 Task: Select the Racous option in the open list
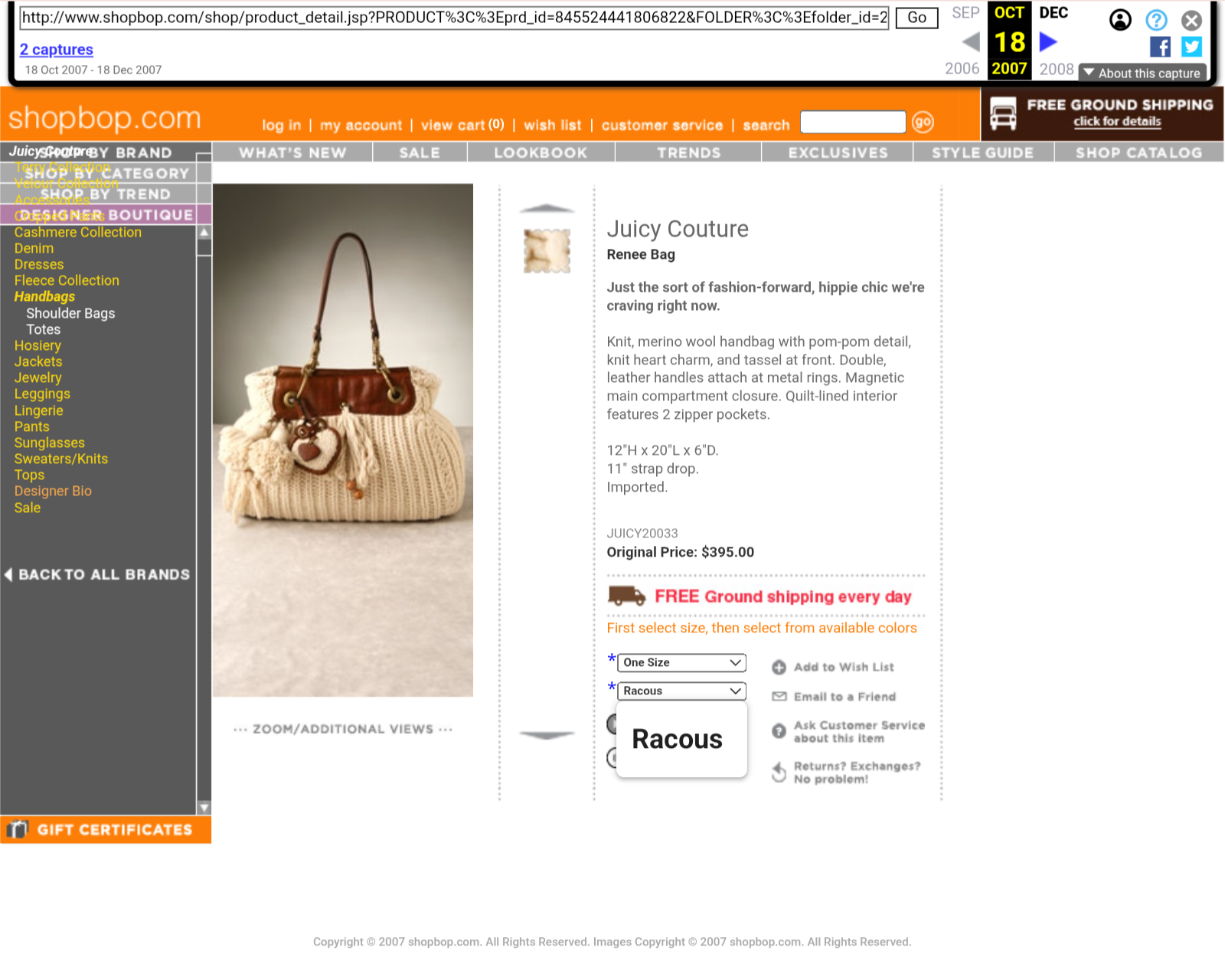(x=678, y=740)
